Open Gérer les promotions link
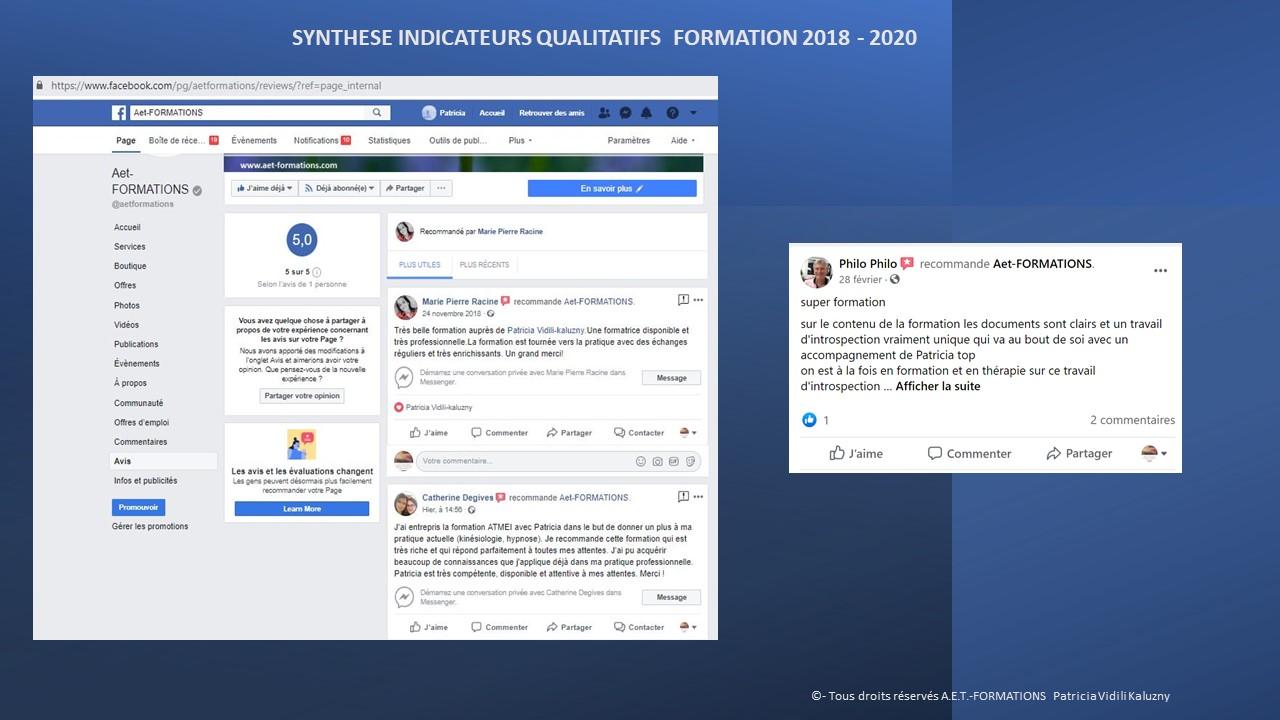 point(150,526)
